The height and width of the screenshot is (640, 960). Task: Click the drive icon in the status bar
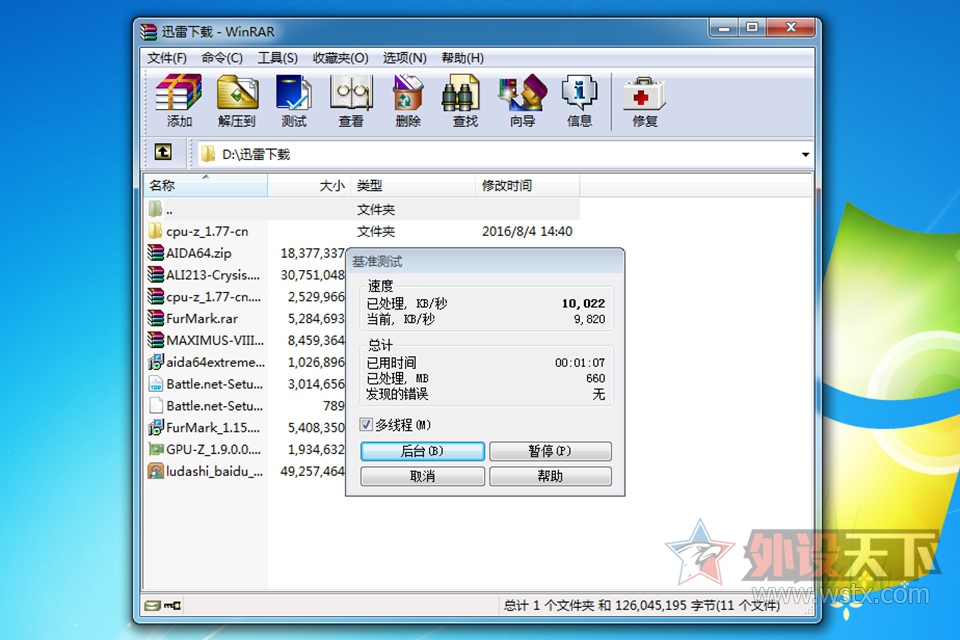tap(152, 606)
